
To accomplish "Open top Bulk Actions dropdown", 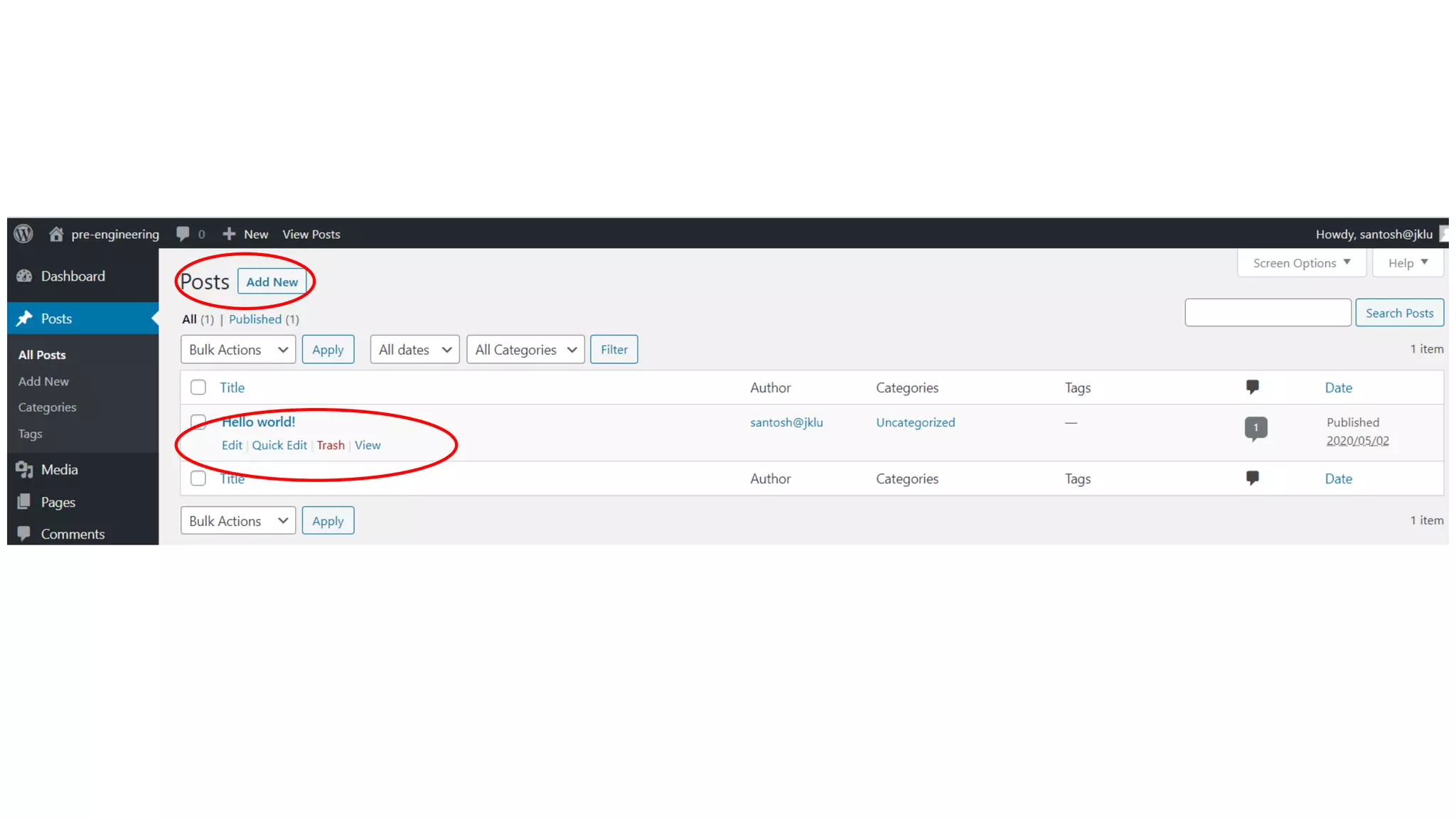I will pyautogui.click(x=238, y=350).
